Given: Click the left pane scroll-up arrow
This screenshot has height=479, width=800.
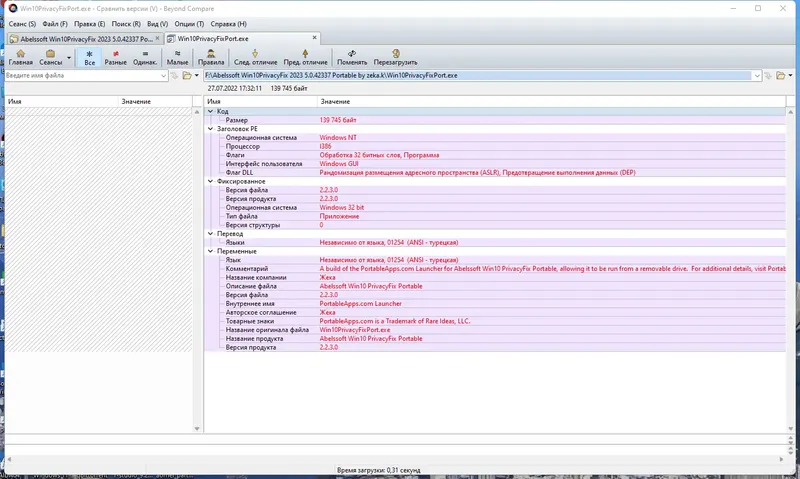Looking at the screenshot, I should [x=197, y=112].
